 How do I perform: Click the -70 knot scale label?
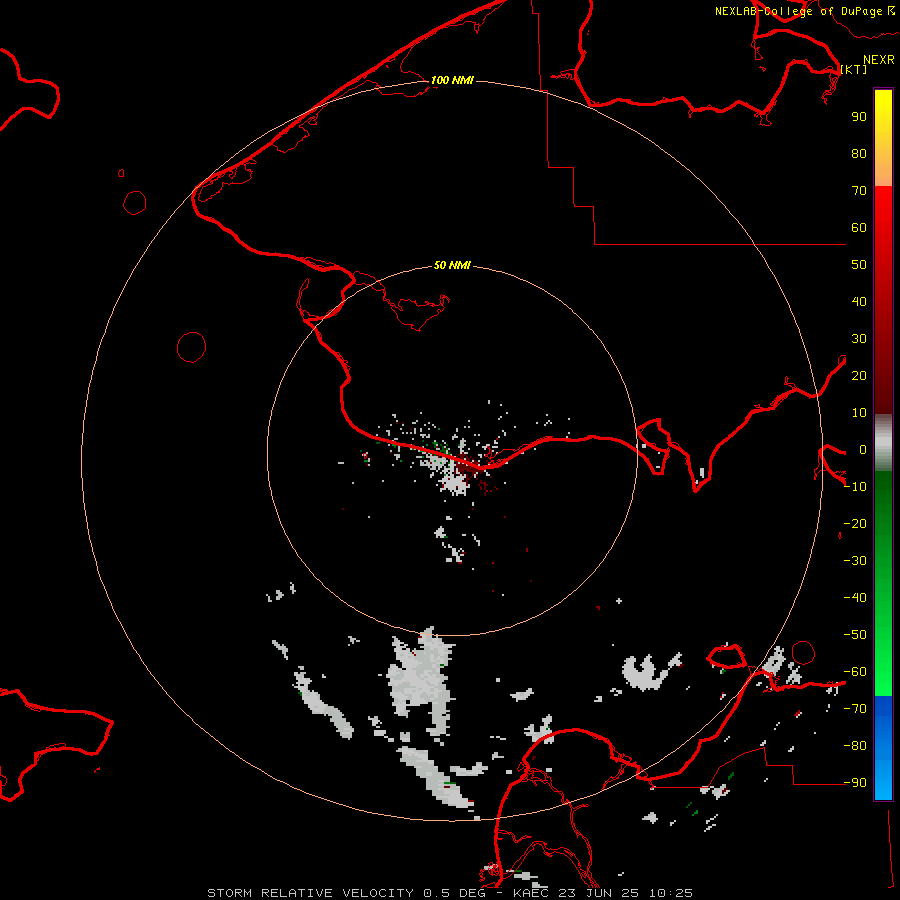[855, 709]
